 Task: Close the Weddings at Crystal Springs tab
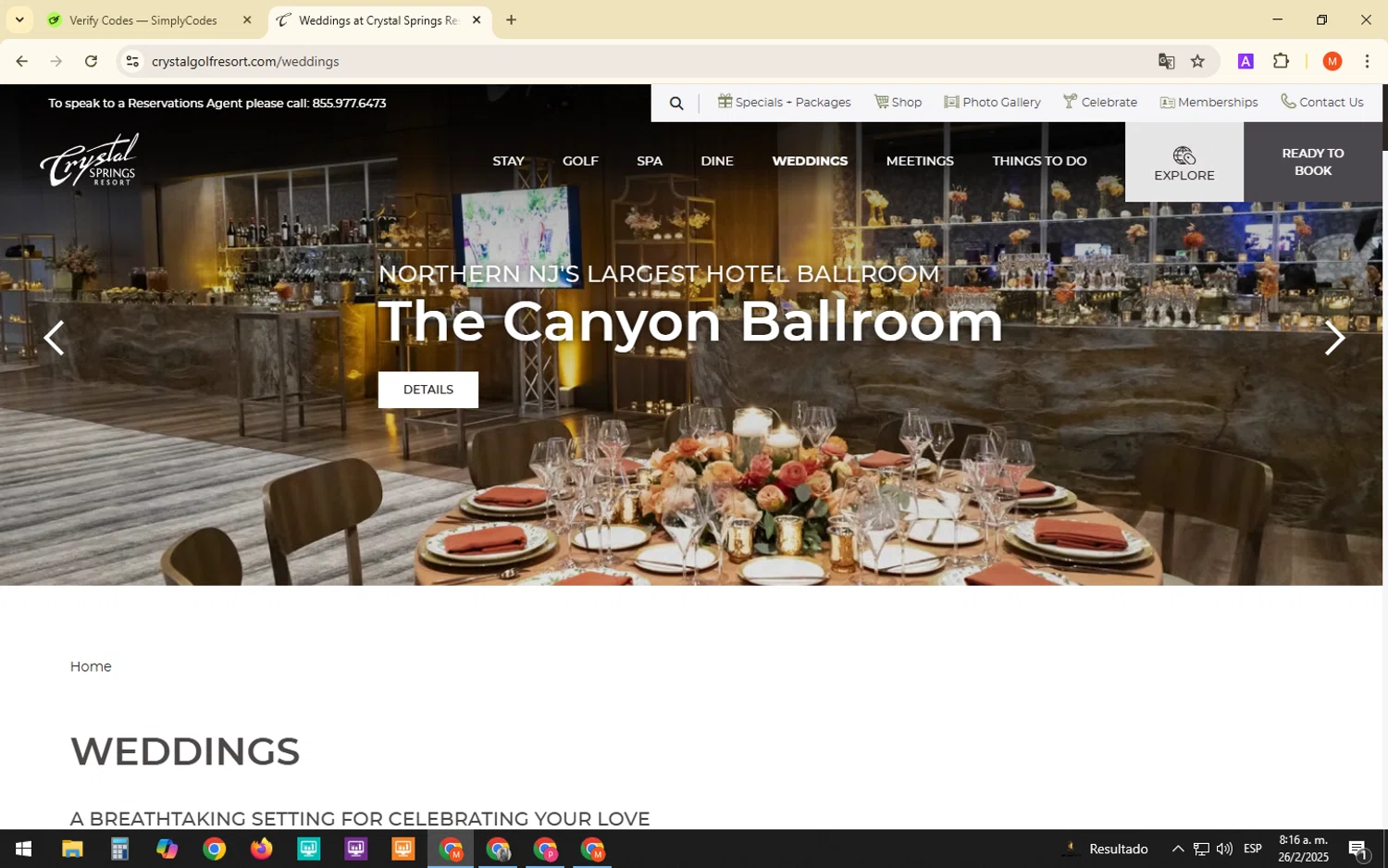(477, 20)
